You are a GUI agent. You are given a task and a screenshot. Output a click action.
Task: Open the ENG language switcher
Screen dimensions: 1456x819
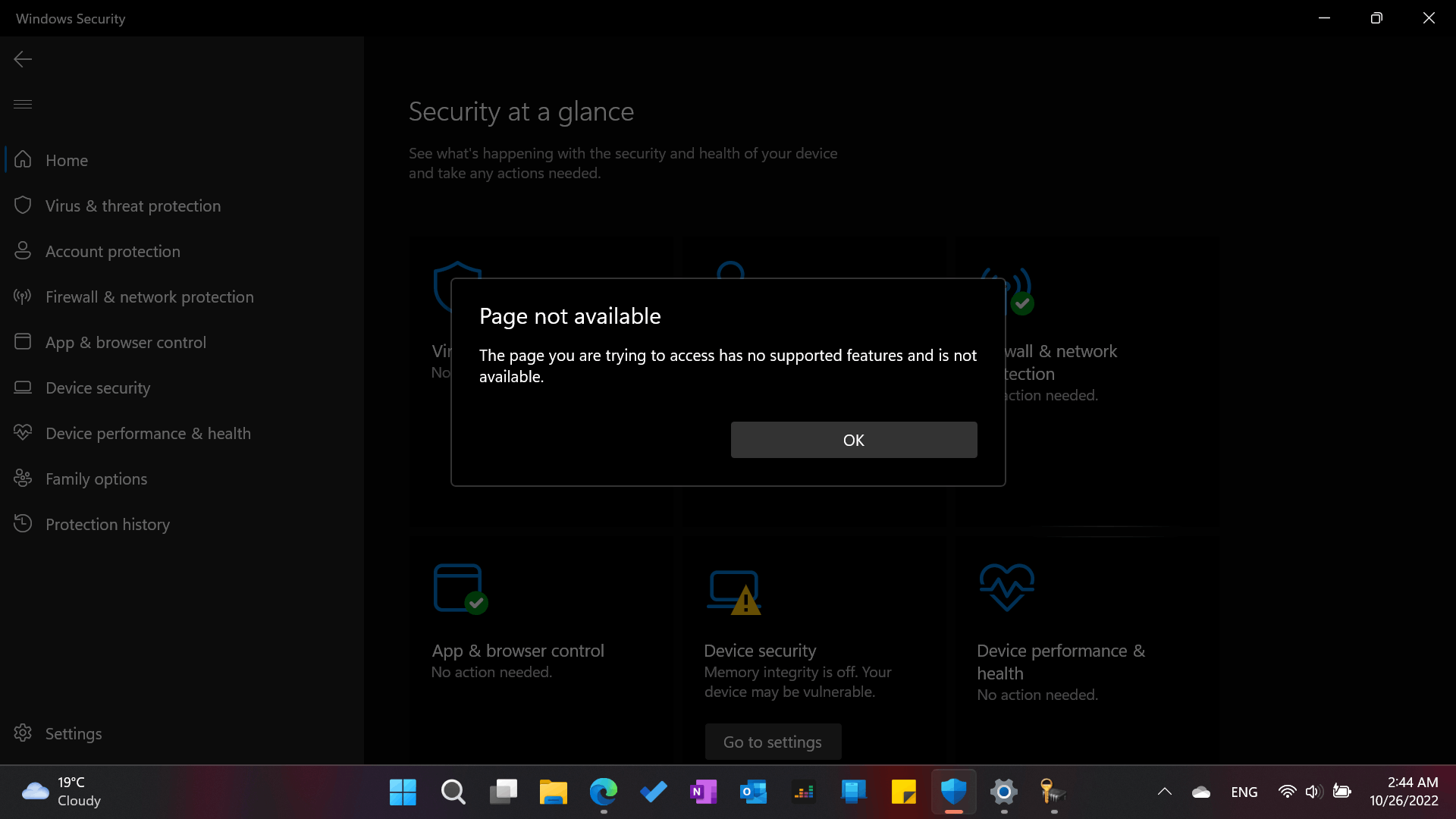click(1244, 792)
